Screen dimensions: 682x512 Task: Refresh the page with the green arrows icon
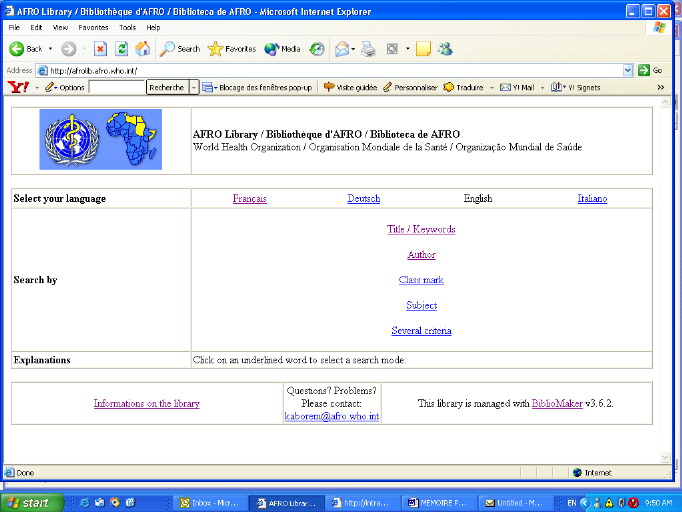tap(122, 49)
